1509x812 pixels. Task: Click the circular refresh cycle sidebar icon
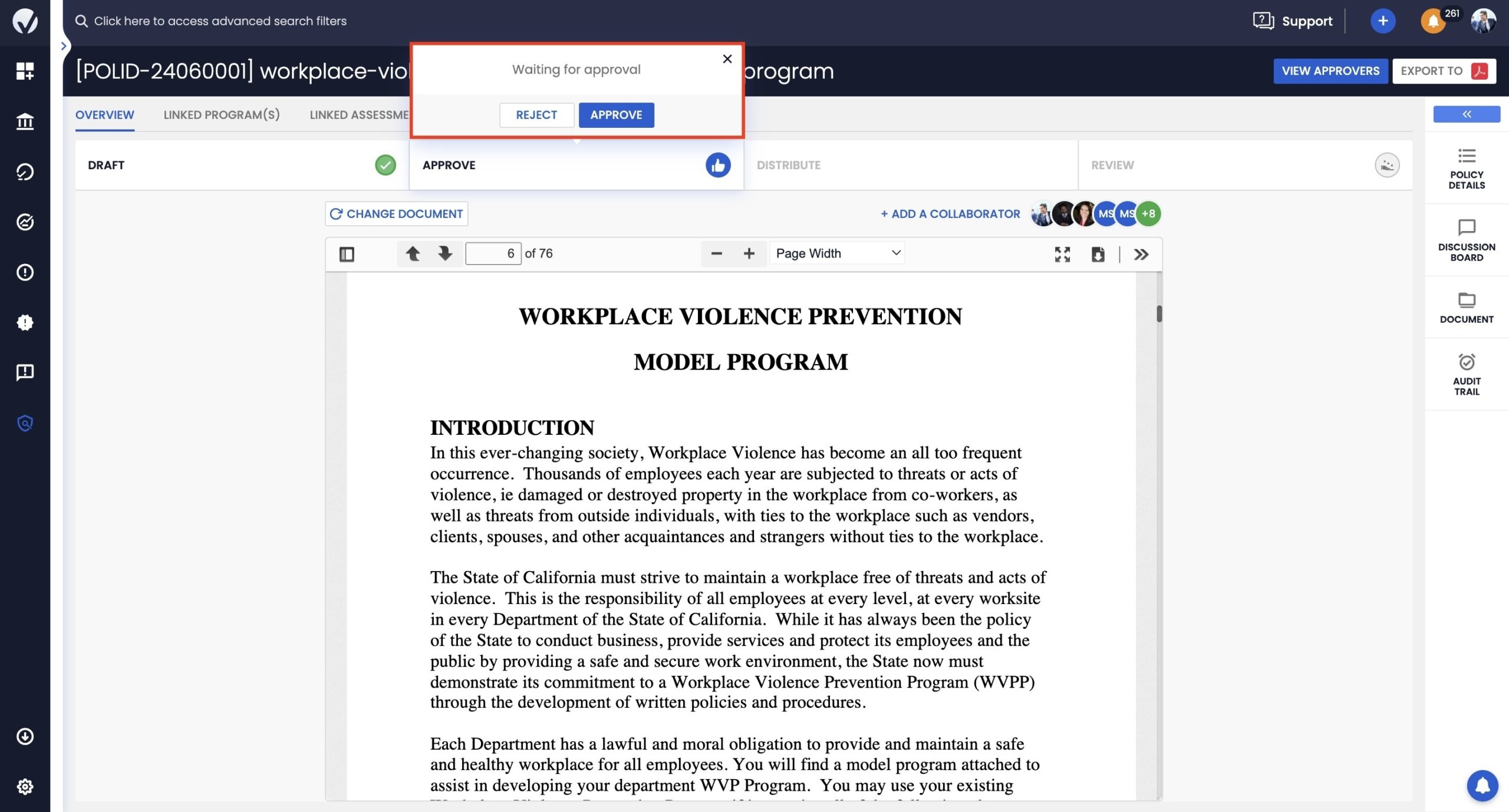click(25, 172)
